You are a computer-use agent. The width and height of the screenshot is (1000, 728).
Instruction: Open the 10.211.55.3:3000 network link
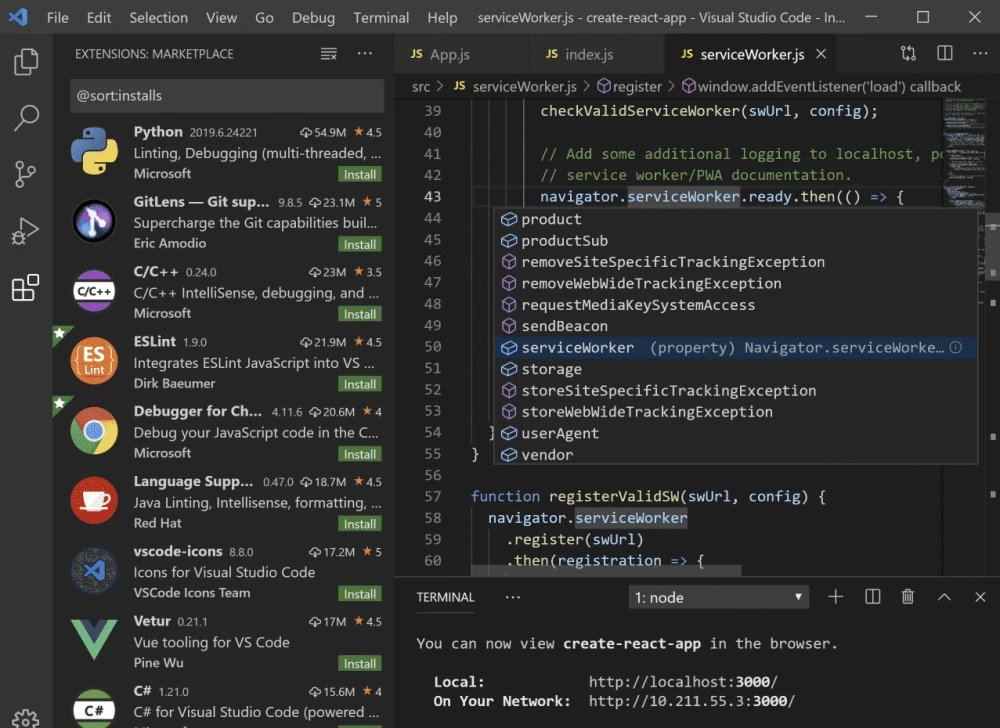pos(691,701)
